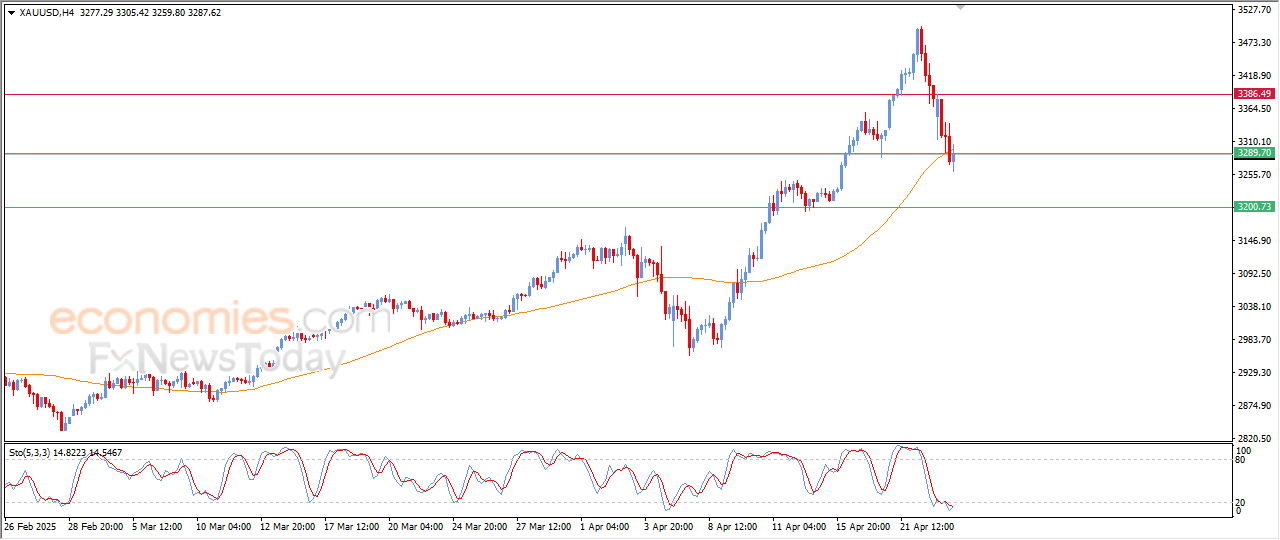Screen dimensions: 1280x540
Task: Click the 3418.90 value on price scale
Action: [x=1253, y=76]
